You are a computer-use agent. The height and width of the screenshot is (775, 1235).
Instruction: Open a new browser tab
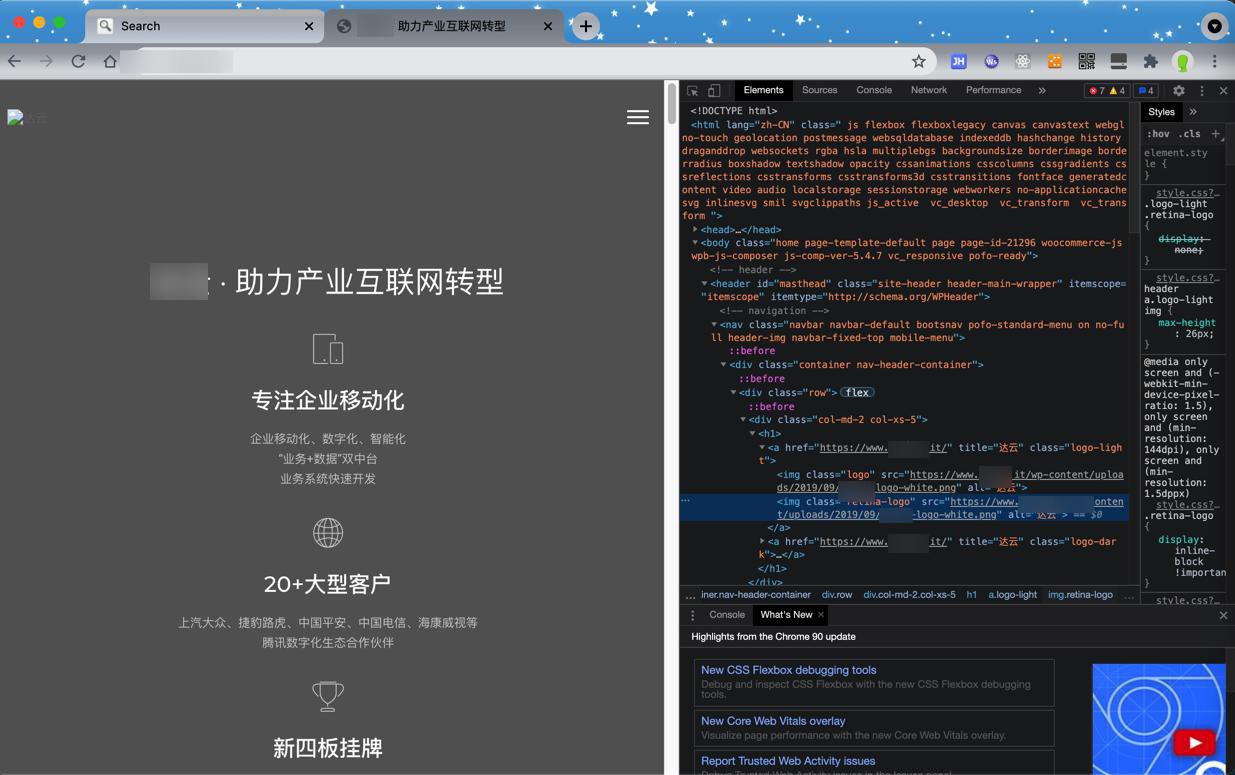point(586,26)
